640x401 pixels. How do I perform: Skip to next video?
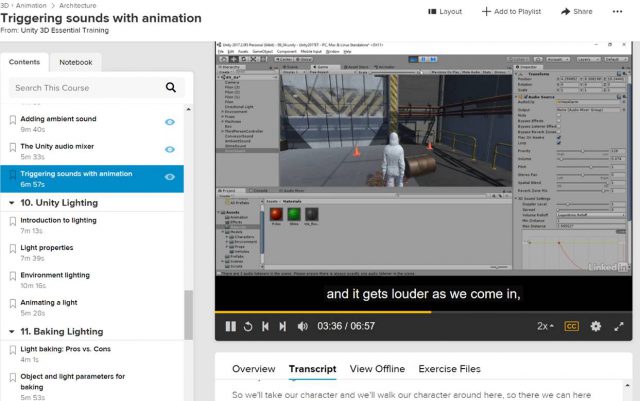282,326
